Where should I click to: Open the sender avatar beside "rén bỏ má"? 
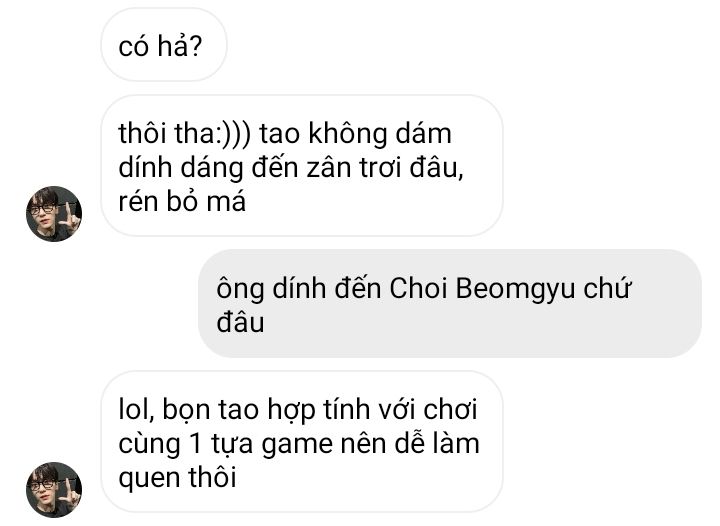(x=54, y=214)
